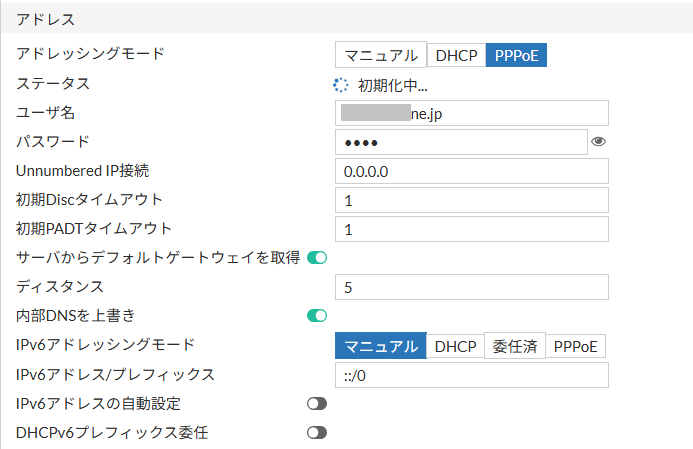Enable DHCPv6プレフィックス委任 toggle
The image size is (693, 449).
tap(317, 433)
